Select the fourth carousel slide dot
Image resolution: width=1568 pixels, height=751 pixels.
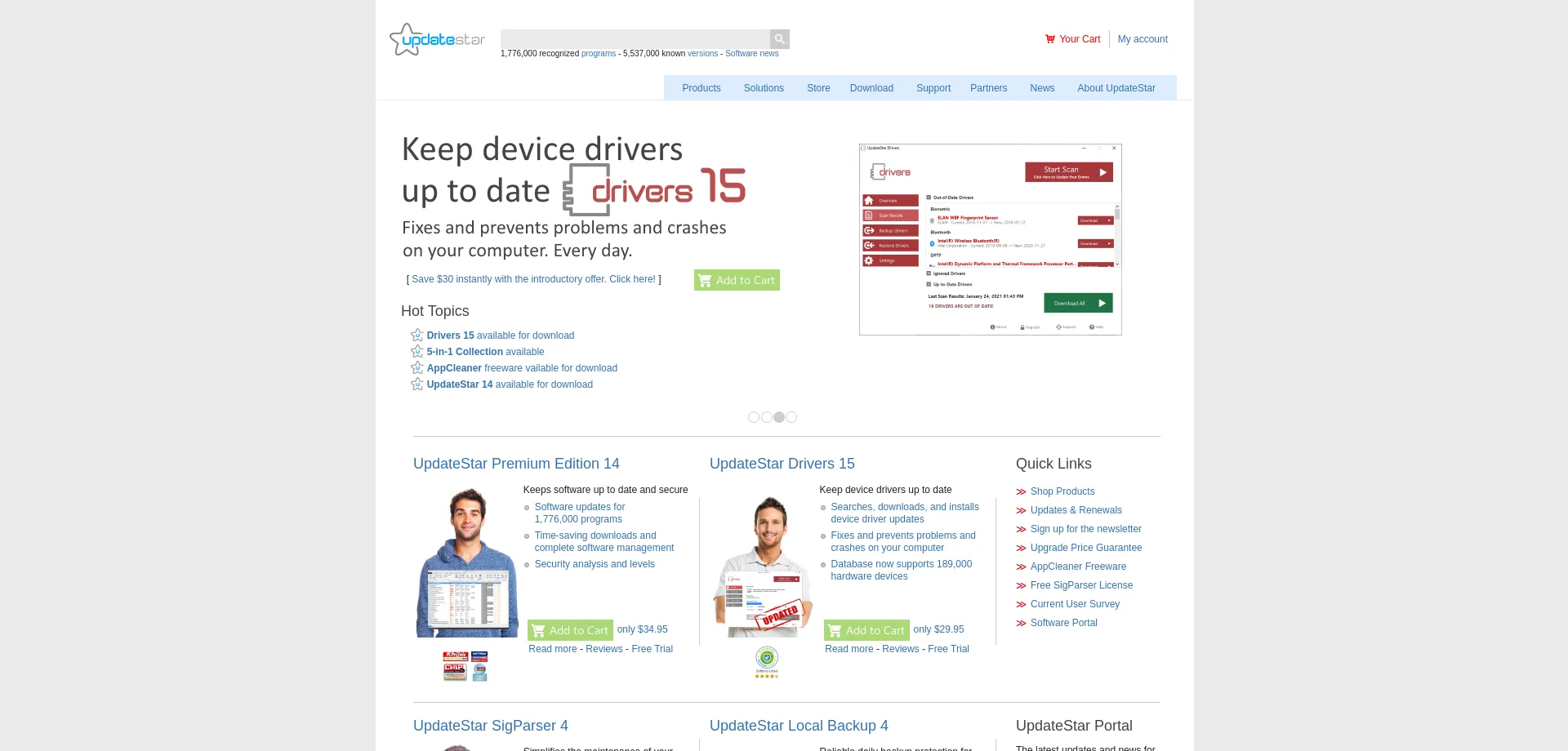(x=791, y=417)
